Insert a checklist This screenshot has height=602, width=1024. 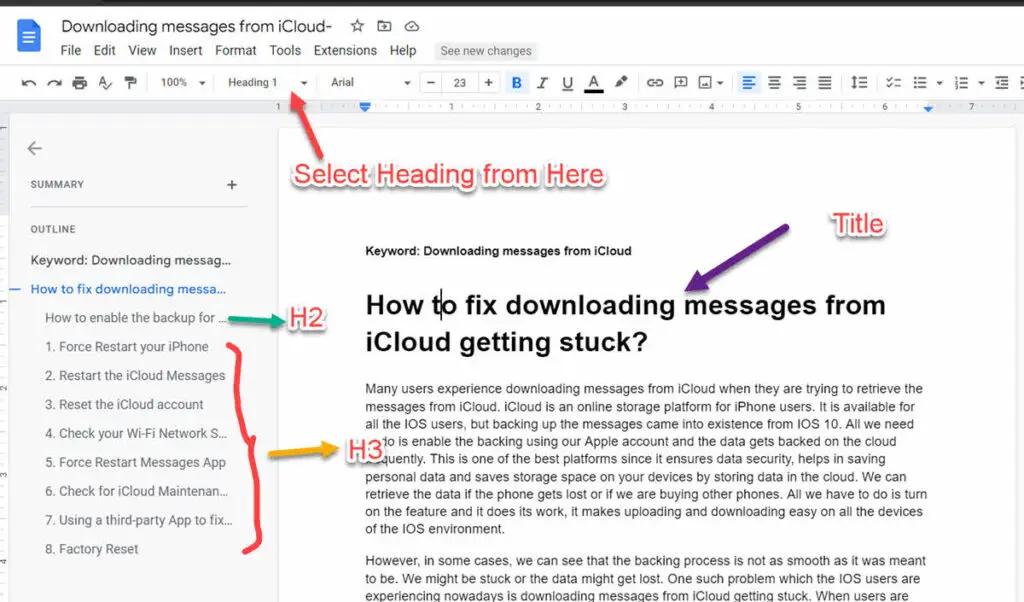(893, 83)
